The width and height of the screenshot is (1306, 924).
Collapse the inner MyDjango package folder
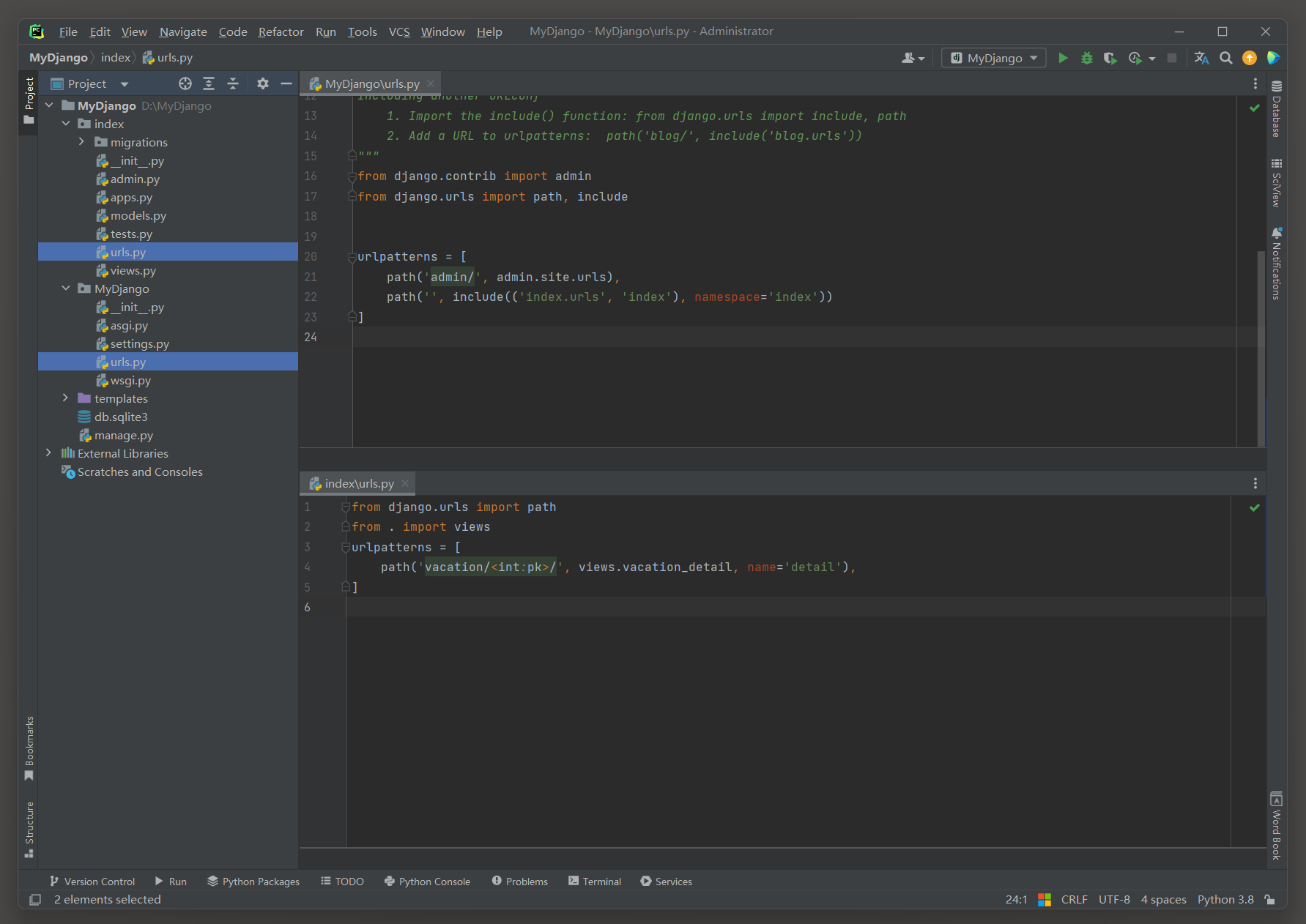point(66,288)
